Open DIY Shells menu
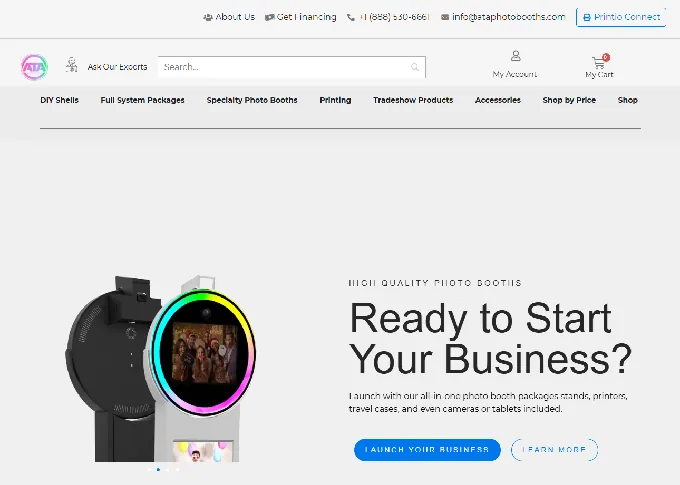Image resolution: width=680 pixels, height=485 pixels. pos(59,100)
